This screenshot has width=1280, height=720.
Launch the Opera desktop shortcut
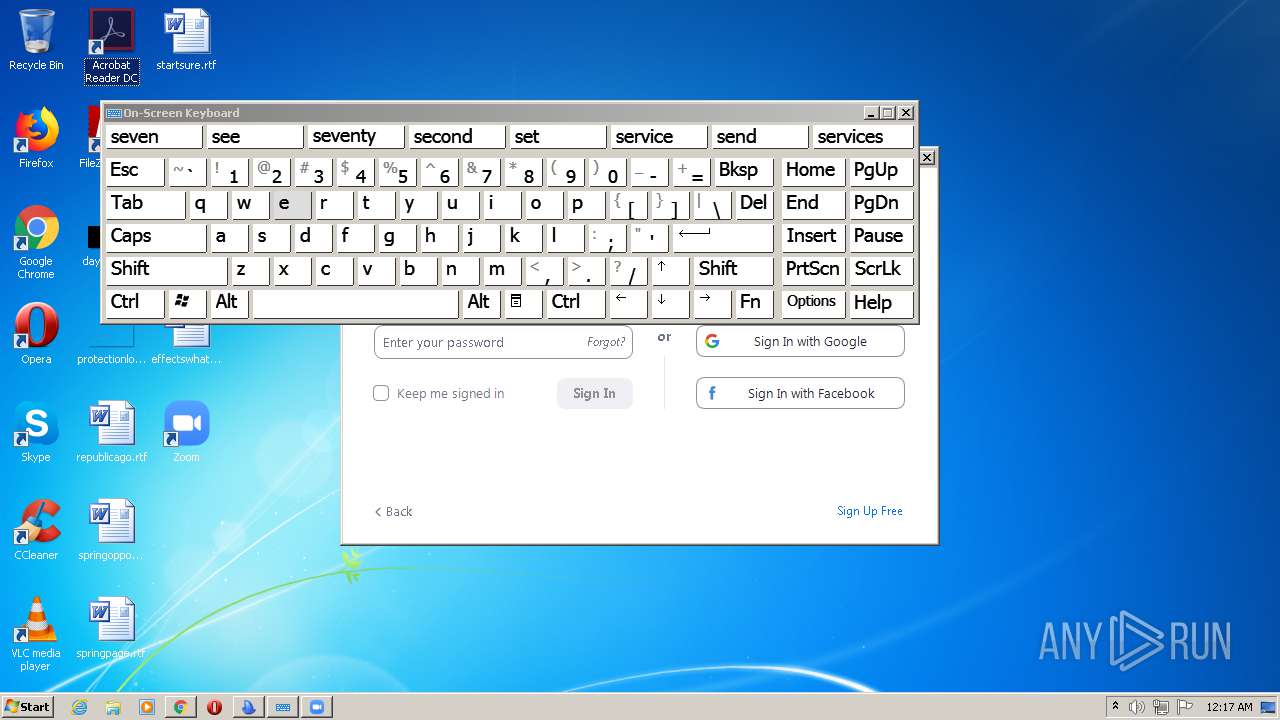pos(36,334)
